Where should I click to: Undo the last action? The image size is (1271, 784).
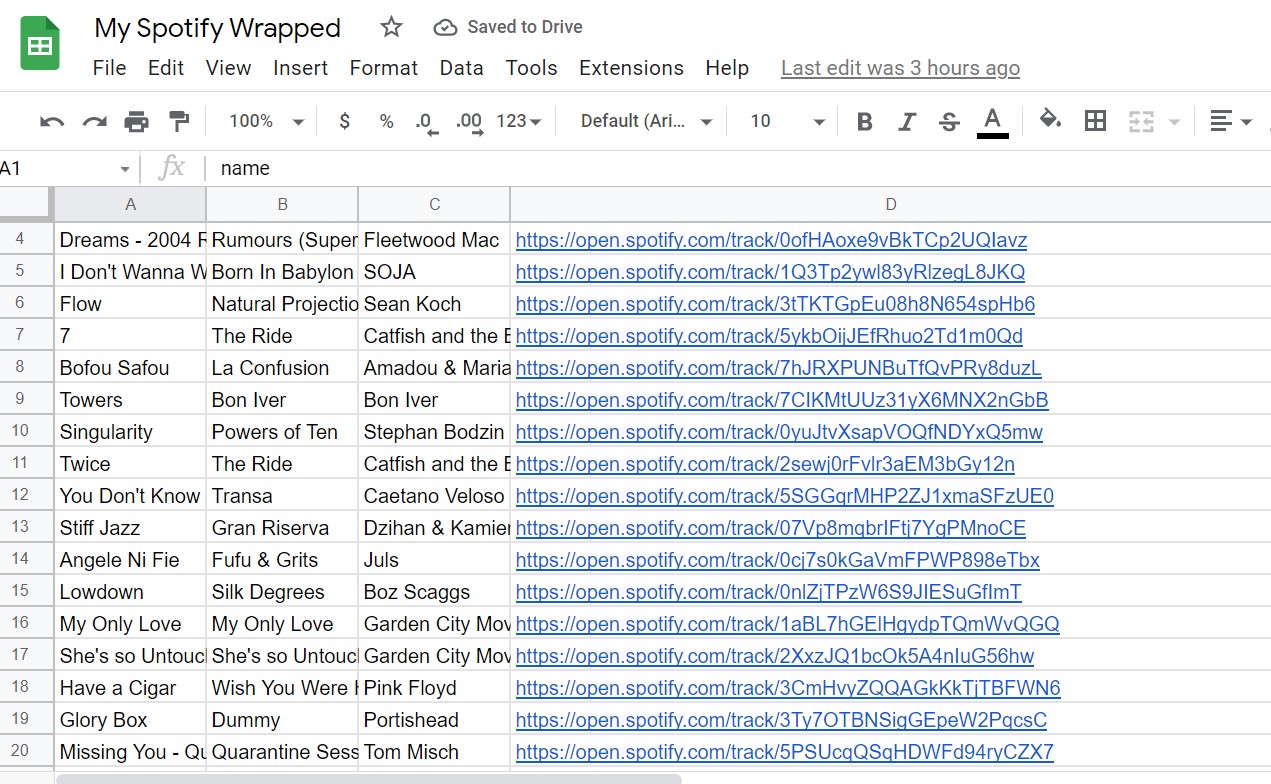pyautogui.click(x=52, y=122)
